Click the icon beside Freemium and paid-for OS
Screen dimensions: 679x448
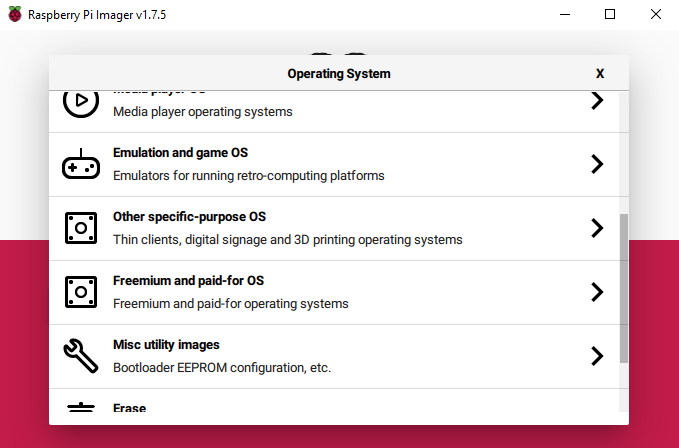coord(81,292)
